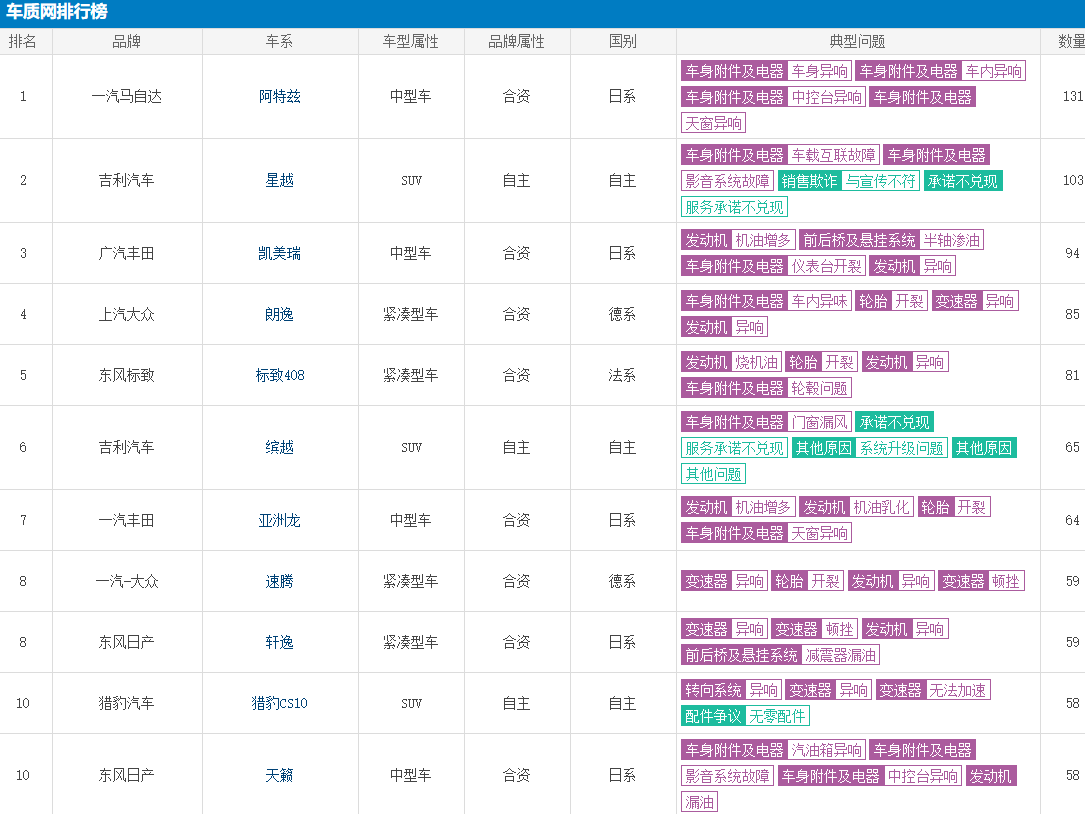Click the 法系 country cell
This screenshot has width=1085, height=814.
[x=623, y=375]
